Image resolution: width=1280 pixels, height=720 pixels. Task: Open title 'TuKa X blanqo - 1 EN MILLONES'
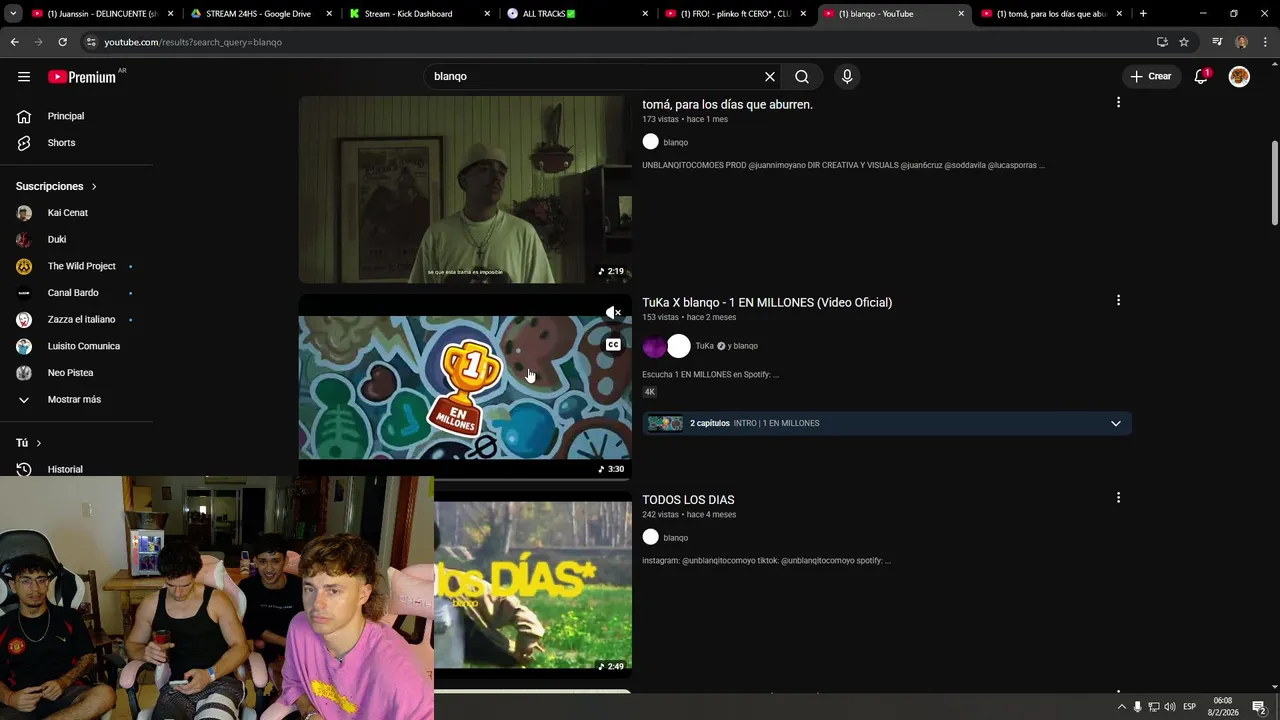pos(767,303)
